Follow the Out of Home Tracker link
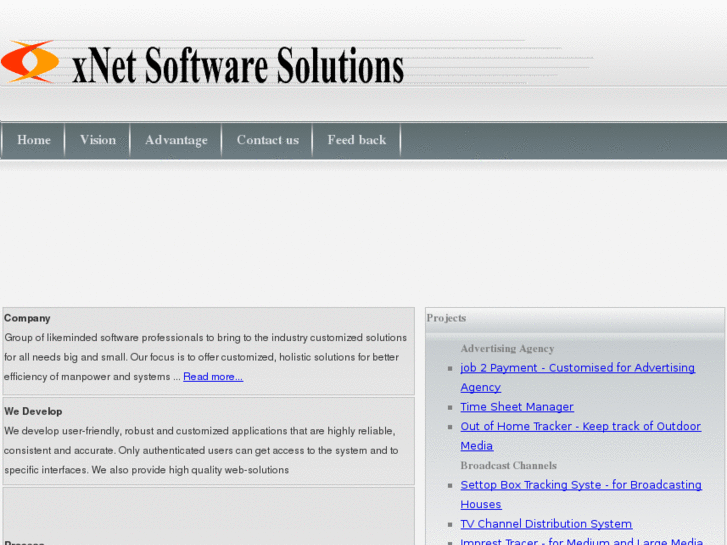 pos(580,426)
